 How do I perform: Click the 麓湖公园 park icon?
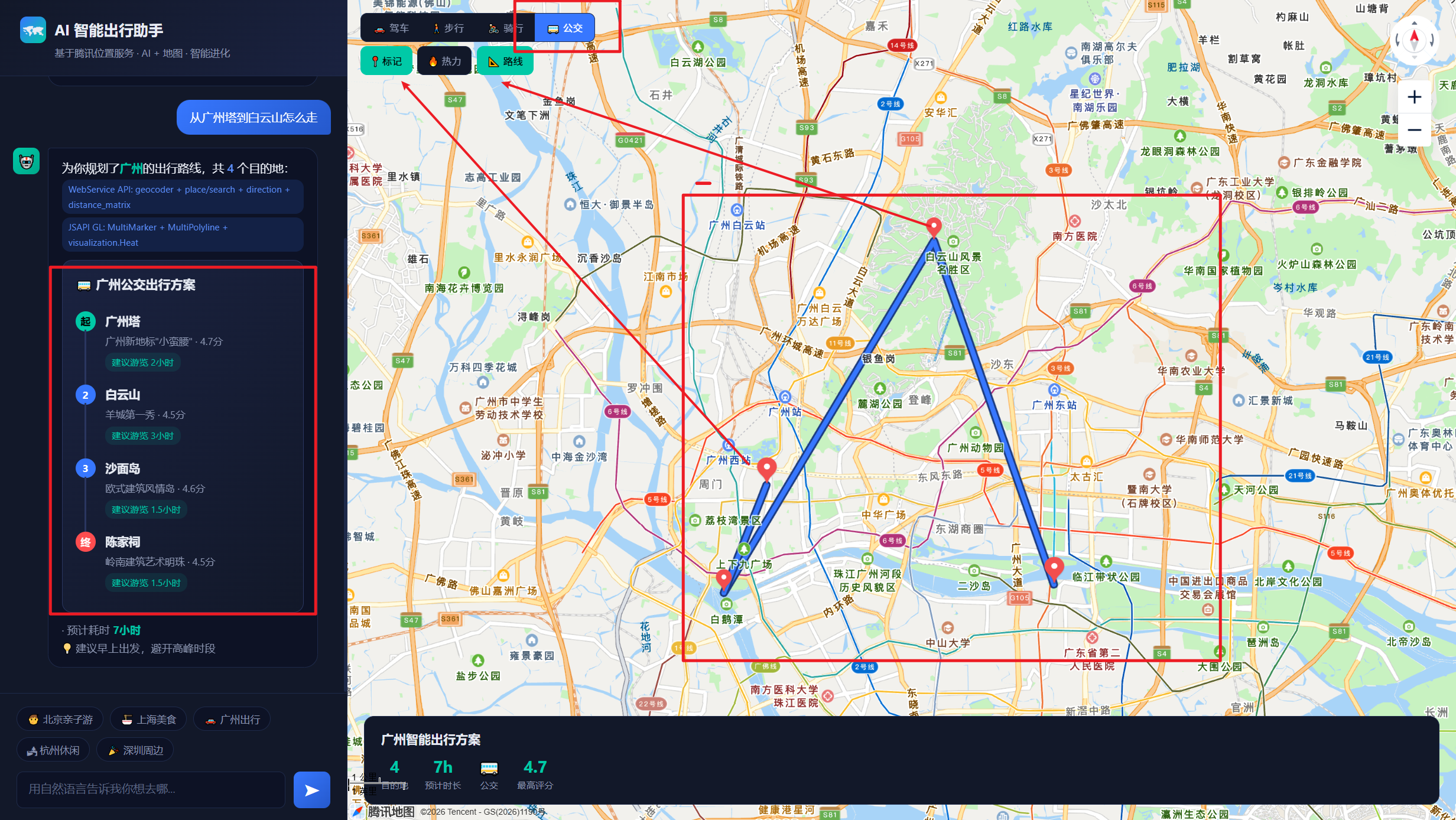[x=880, y=389]
